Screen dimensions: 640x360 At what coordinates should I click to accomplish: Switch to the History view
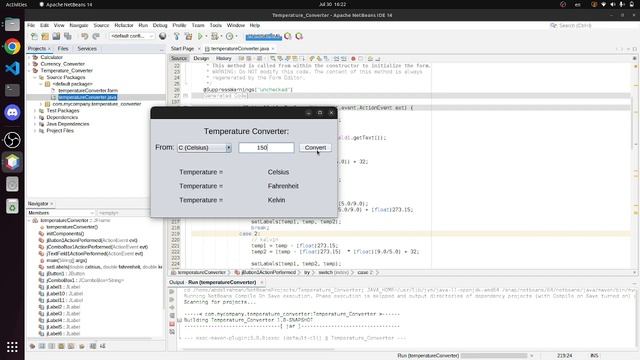pos(224,58)
